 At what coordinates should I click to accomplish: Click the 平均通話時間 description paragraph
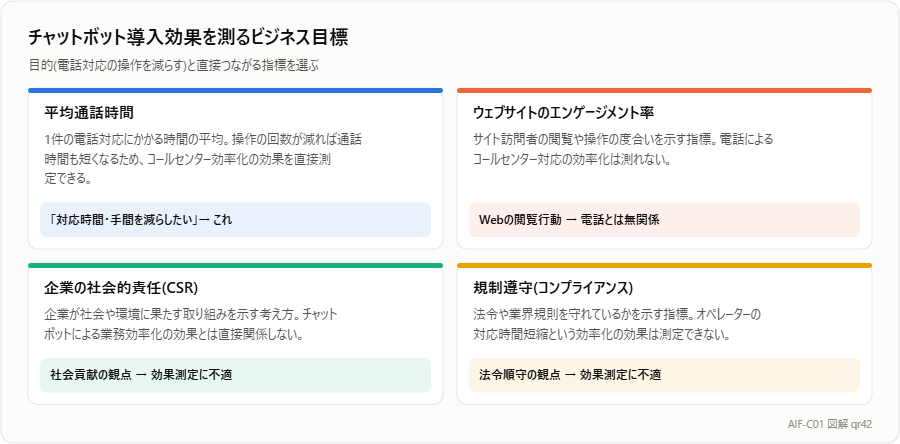pyautogui.click(x=203, y=159)
